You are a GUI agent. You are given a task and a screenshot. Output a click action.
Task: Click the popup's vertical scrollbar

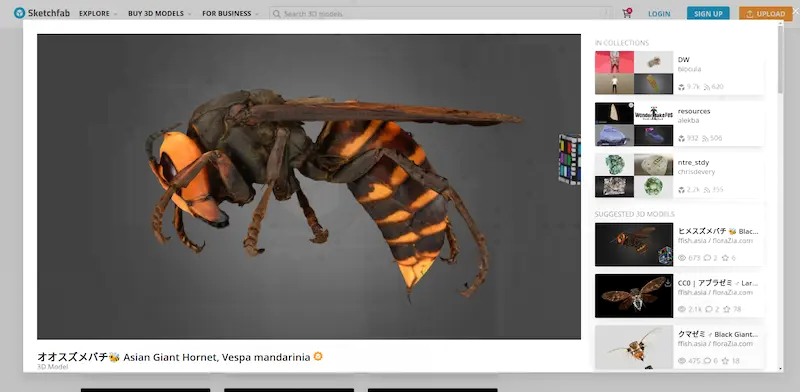(x=780, y=59)
